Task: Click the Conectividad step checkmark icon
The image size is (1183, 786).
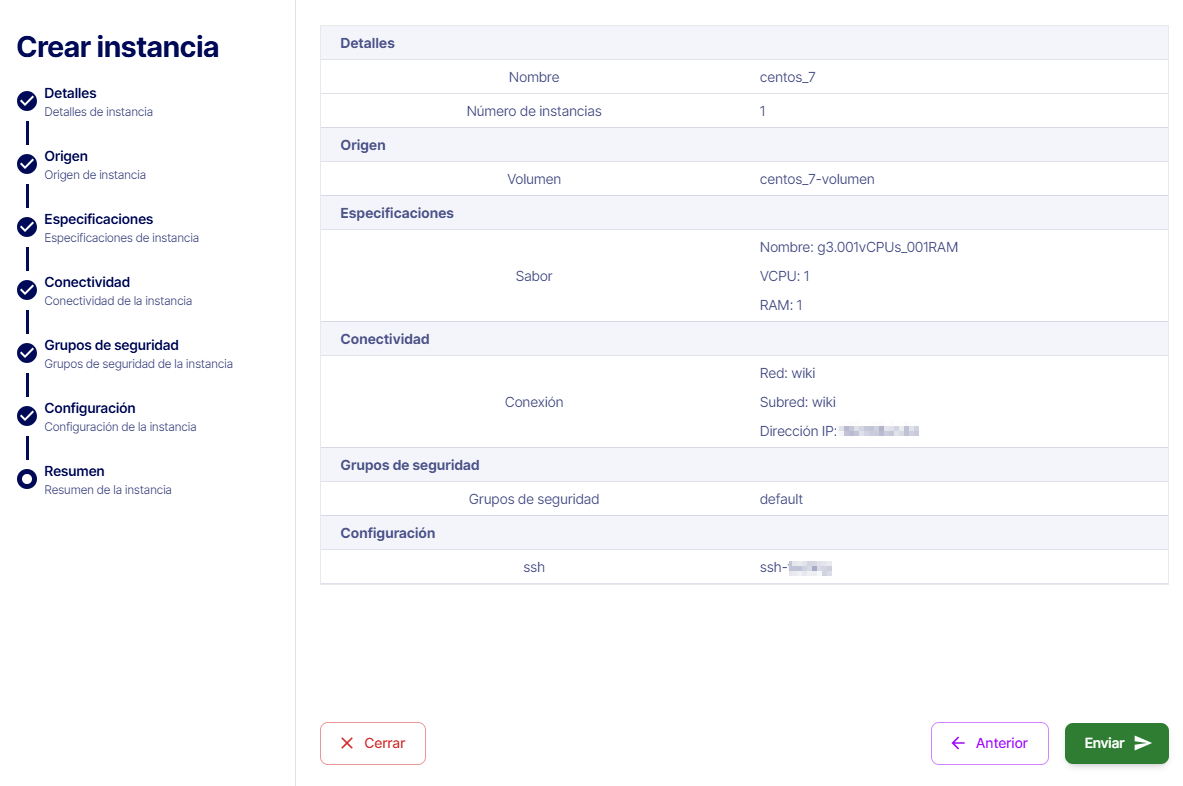Action: (x=27, y=290)
